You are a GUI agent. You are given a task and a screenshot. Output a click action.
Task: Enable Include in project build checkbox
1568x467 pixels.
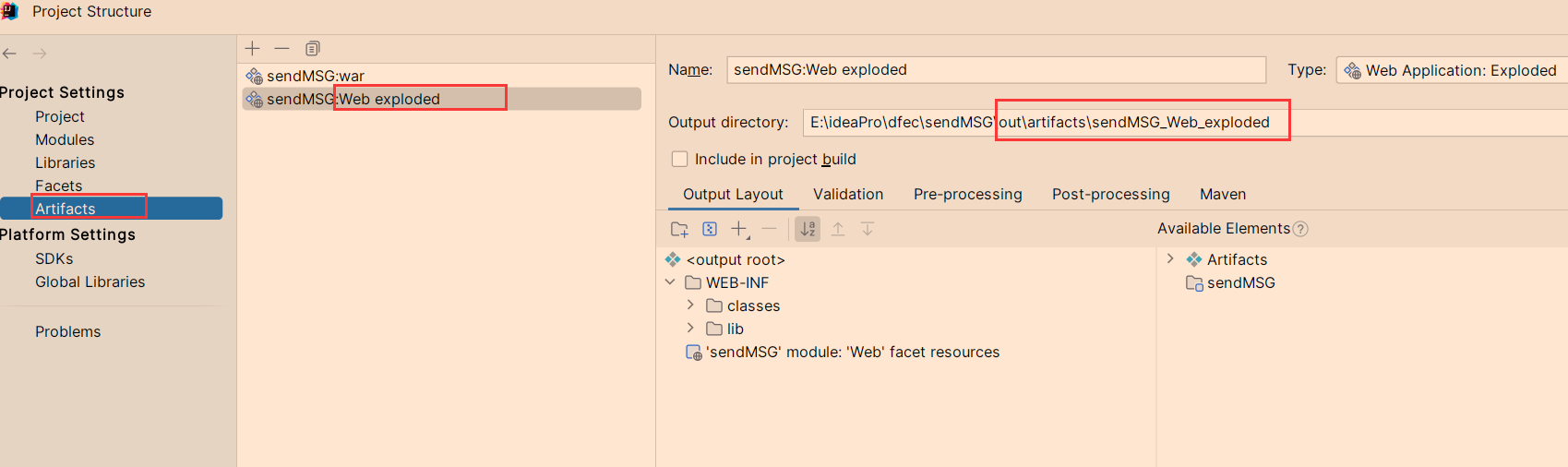coord(680,159)
